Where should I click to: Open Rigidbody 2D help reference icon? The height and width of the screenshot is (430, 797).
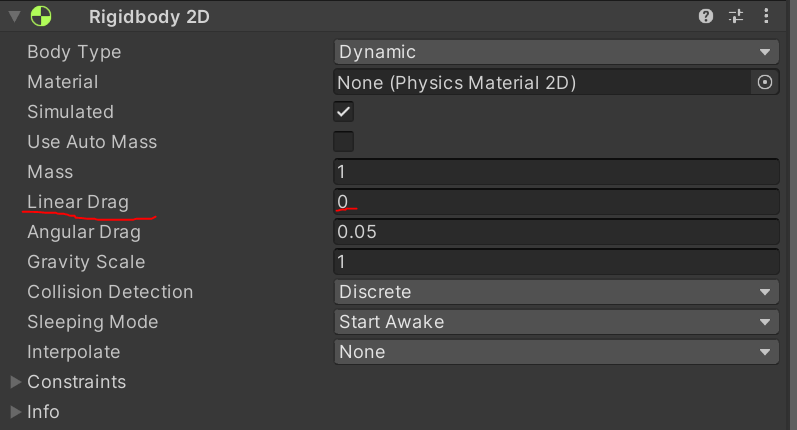pyautogui.click(x=706, y=16)
